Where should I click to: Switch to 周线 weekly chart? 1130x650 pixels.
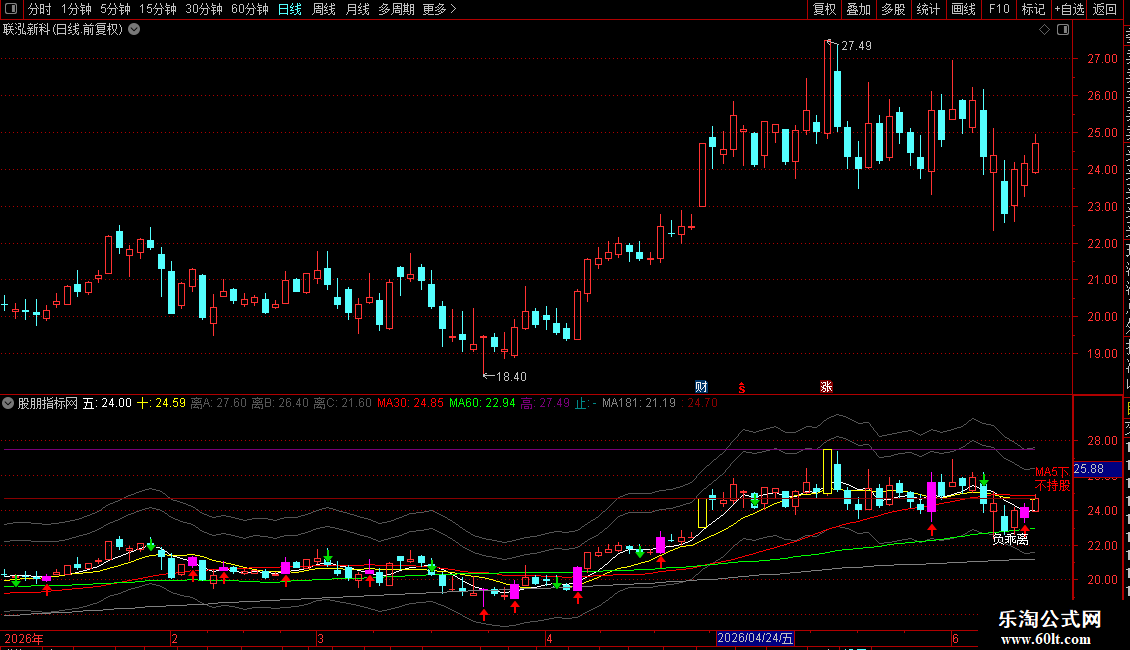pos(324,9)
